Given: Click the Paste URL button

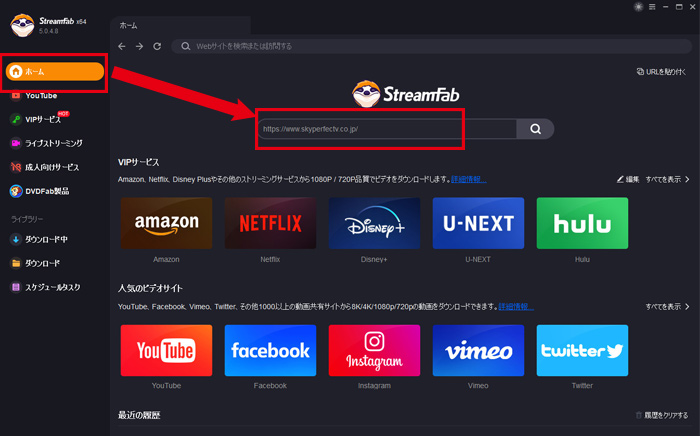Looking at the screenshot, I should tap(661, 71).
